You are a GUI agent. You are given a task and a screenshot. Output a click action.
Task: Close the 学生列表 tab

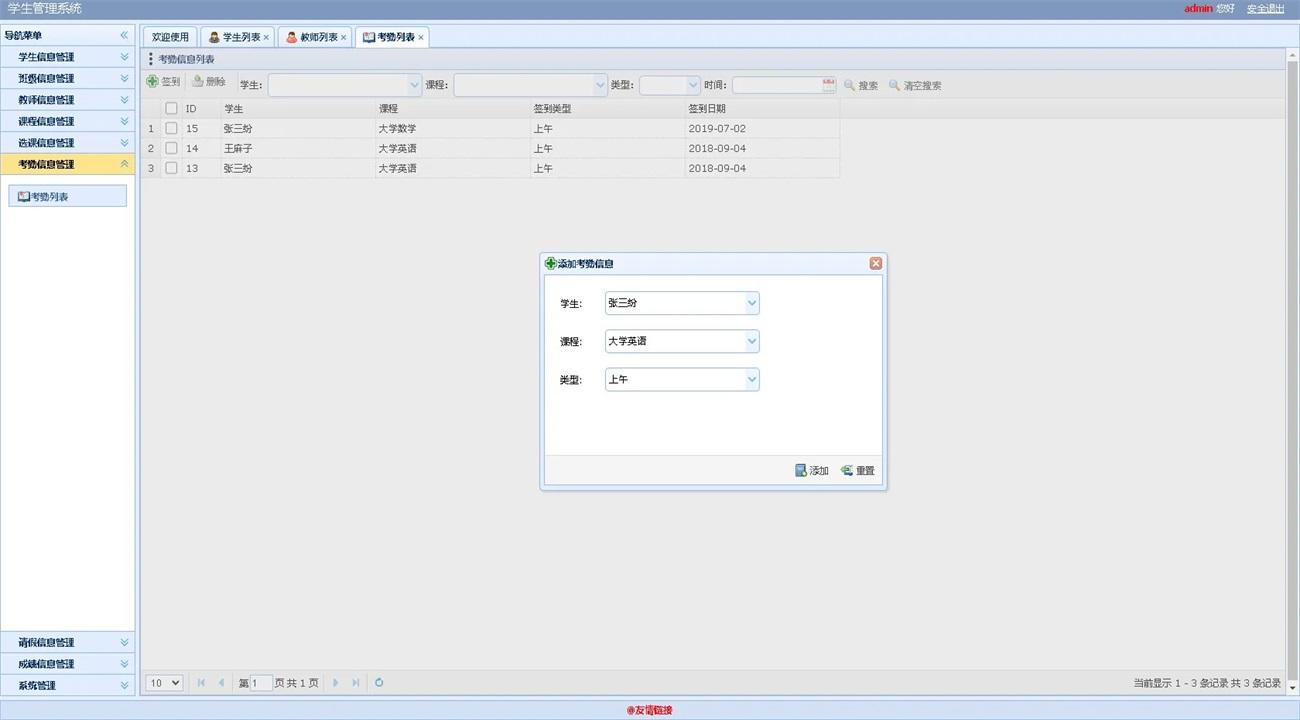(x=266, y=37)
